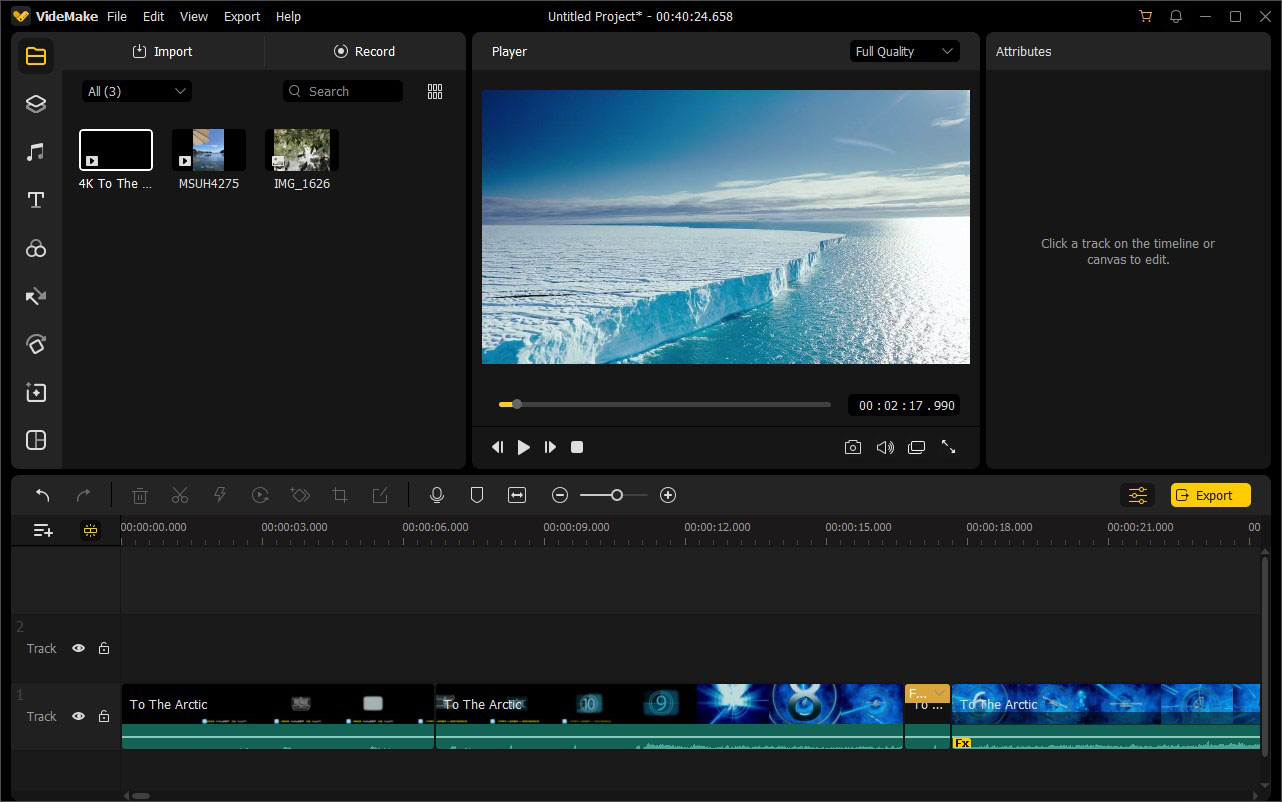Open the Filters panel below the Text tool
Screen dimensions: 1282x802
[x=35, y=248]
